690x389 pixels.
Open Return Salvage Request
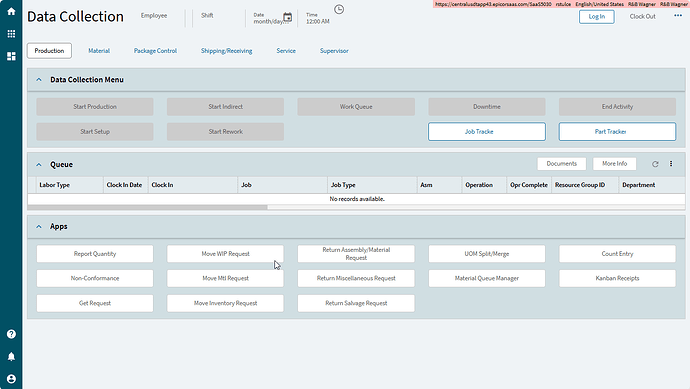[x=356, y=303]
